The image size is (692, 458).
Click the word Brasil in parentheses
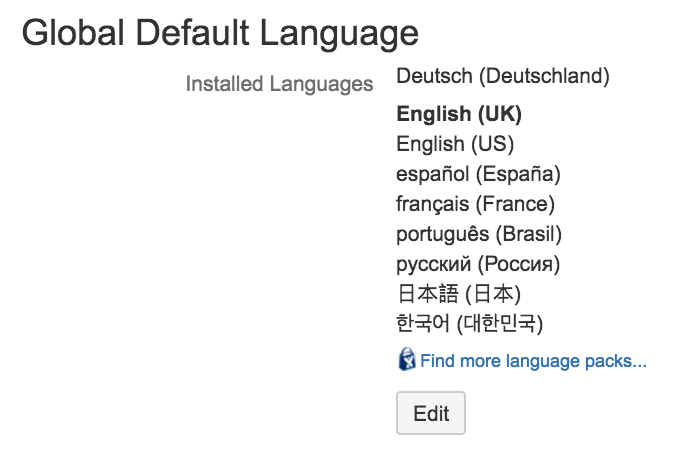[x=529, y=234]
